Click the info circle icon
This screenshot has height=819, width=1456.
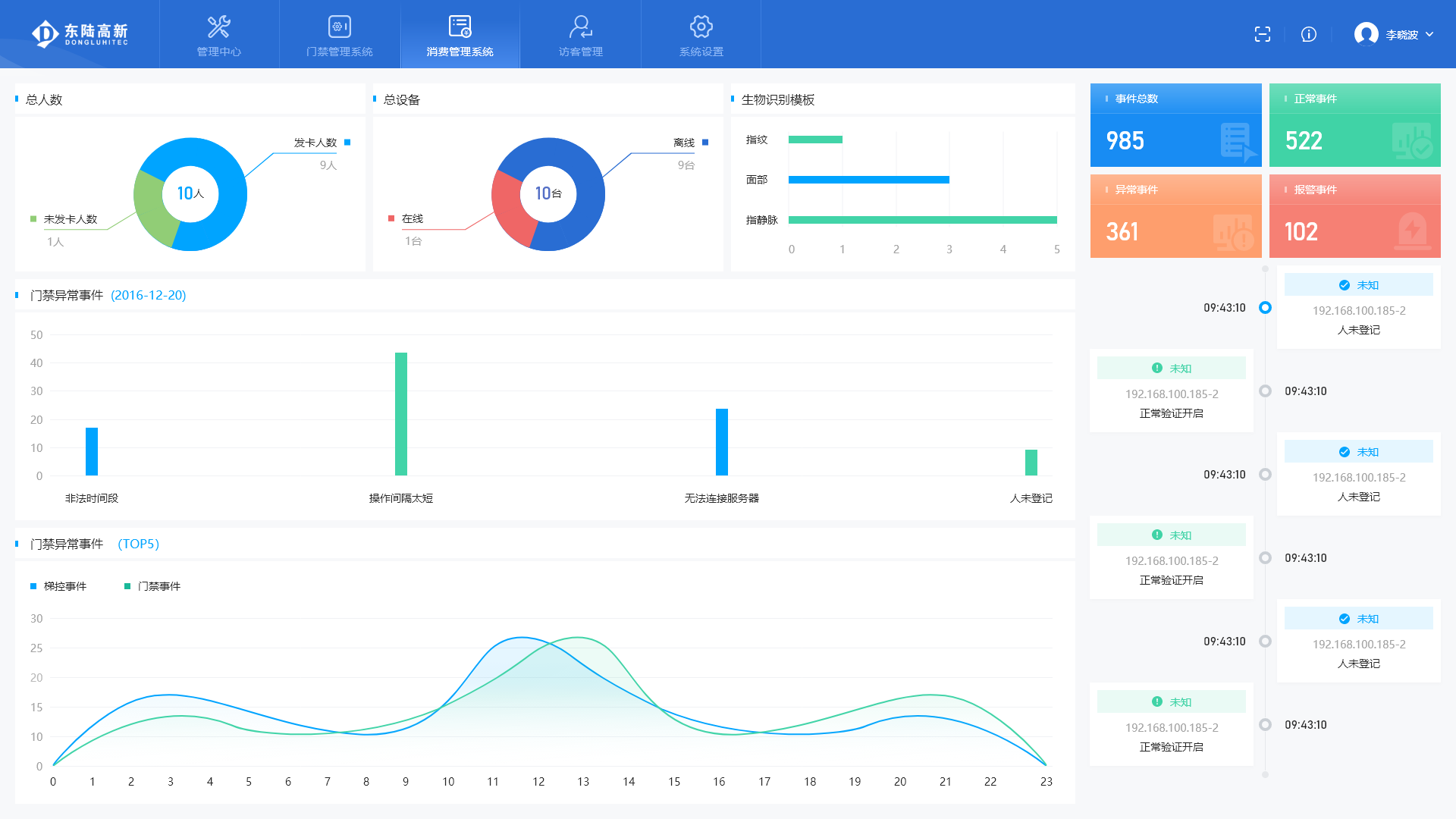[1309, 34]
